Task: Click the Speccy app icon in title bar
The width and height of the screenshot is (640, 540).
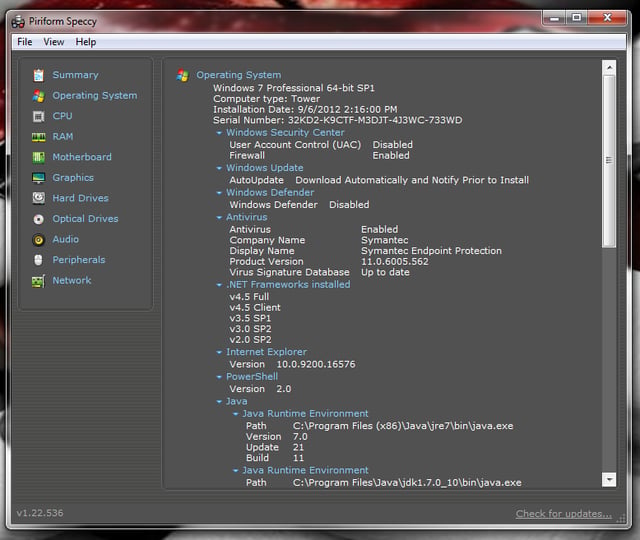Action: click(18, 22)
